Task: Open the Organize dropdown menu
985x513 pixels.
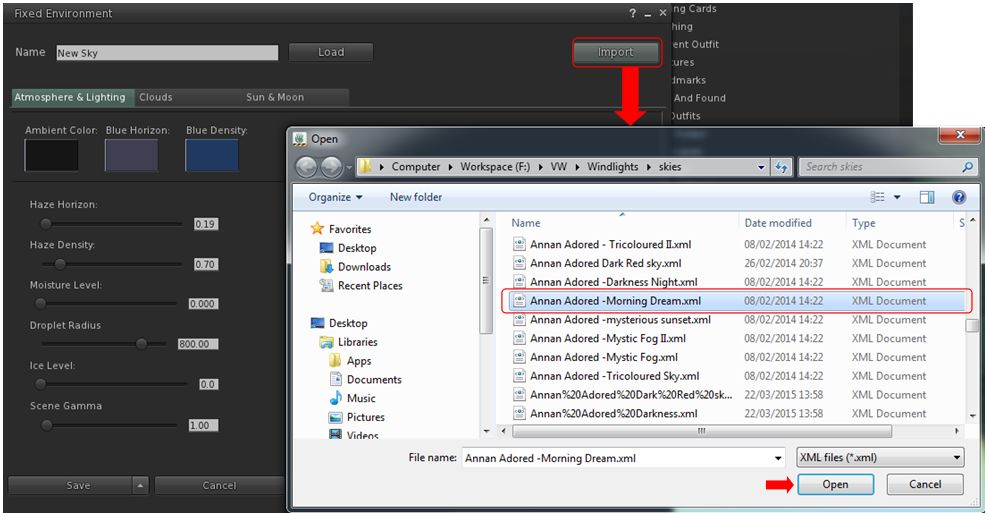Action: point(335,198)
